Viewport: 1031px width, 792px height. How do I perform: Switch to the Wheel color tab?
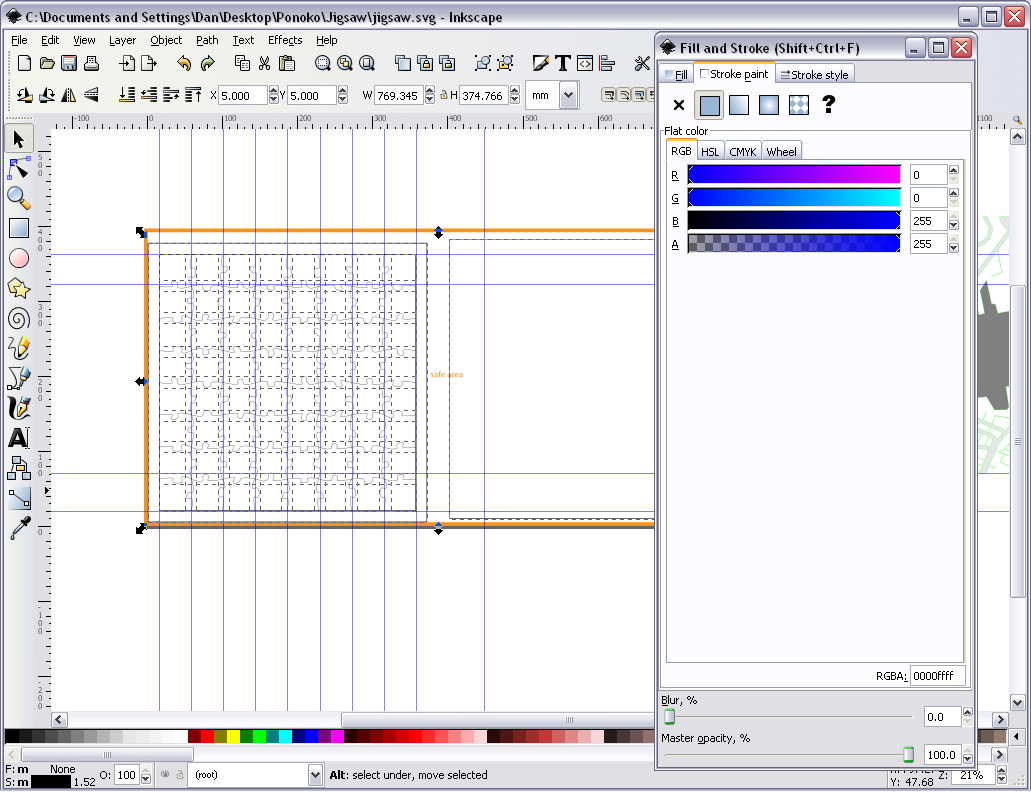click(781, 151)
